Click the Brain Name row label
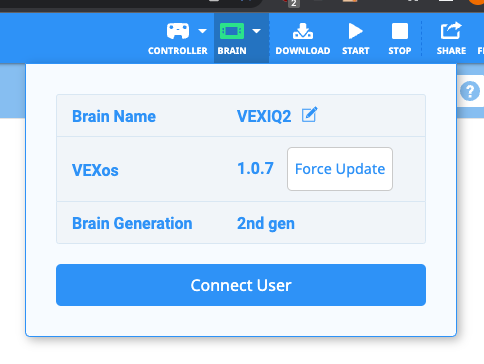 (114, 116)
